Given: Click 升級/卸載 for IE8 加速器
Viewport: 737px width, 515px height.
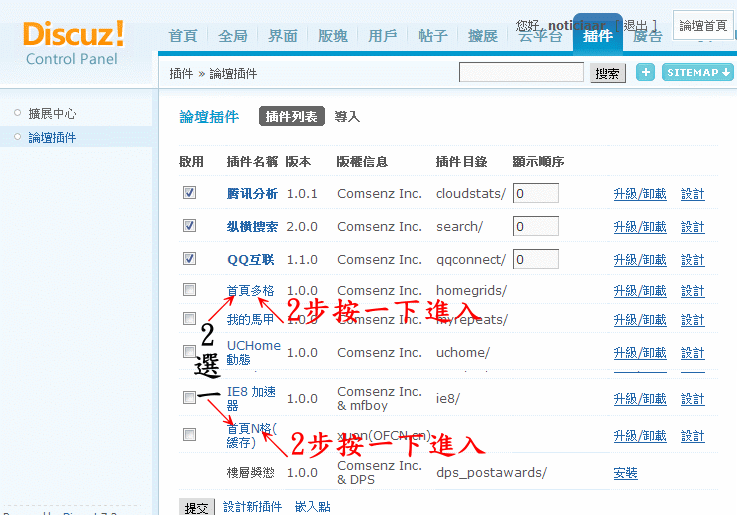Looking at the screenshot, I should coord(640,399).
